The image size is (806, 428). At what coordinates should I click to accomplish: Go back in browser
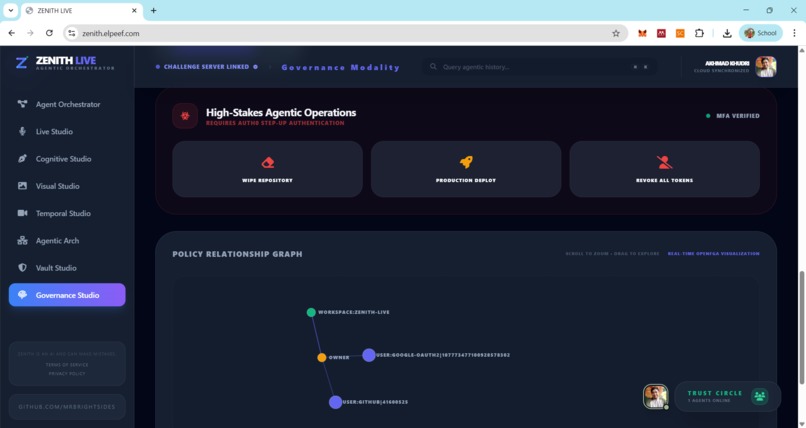pos(11,33)
